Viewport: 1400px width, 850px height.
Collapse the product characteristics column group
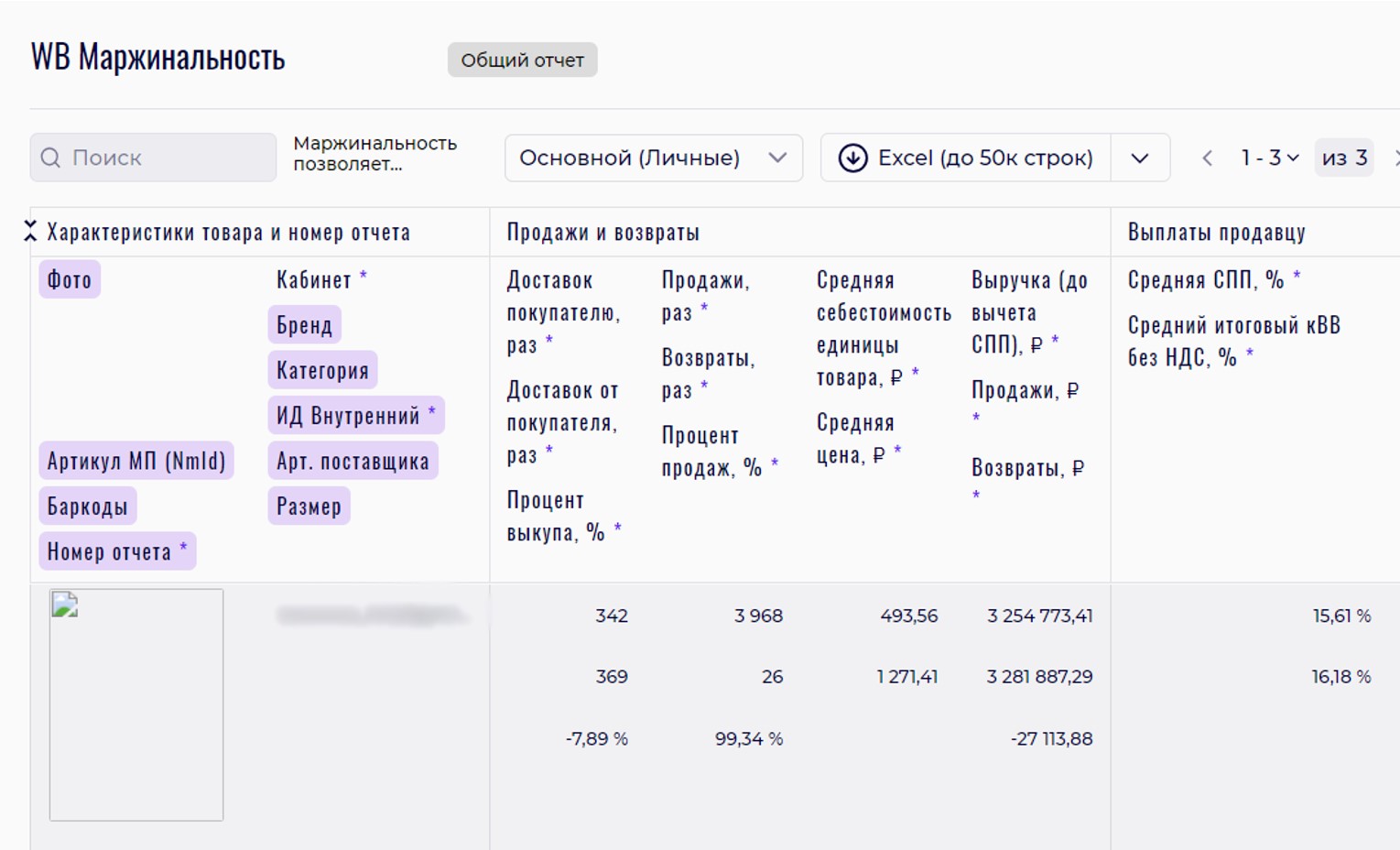coord(30,232)
